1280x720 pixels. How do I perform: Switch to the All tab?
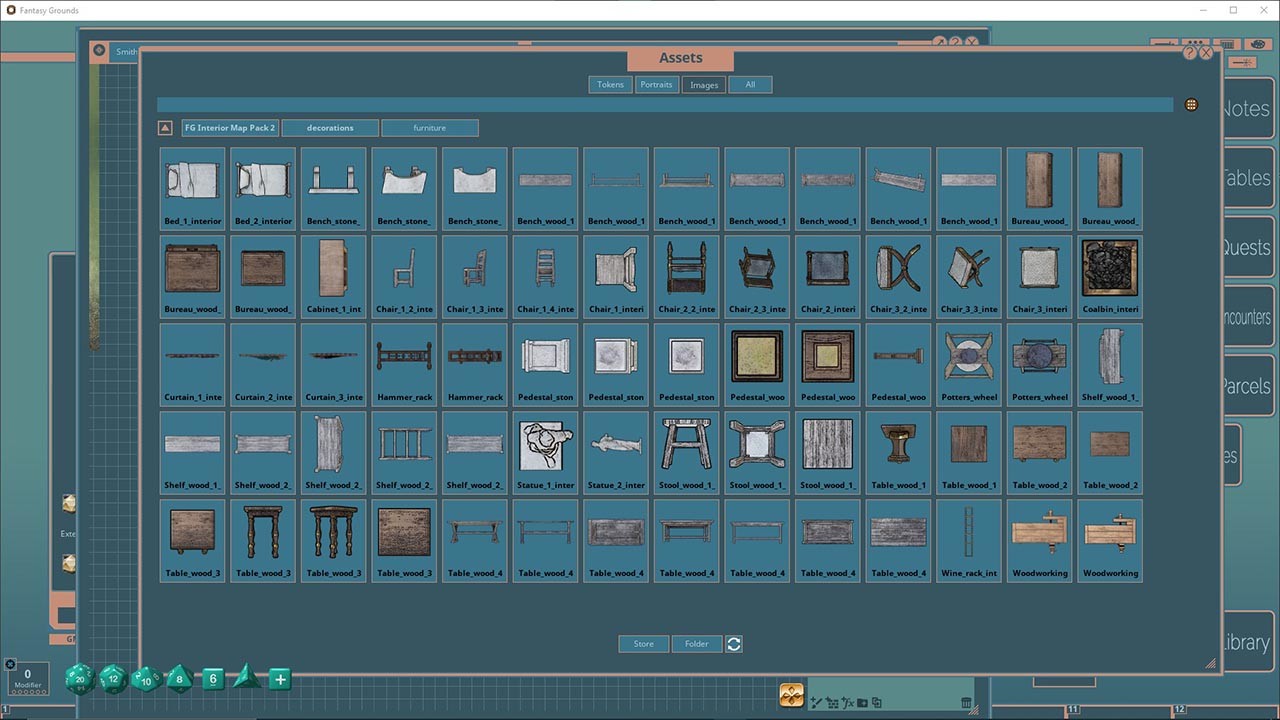point(750,84)
